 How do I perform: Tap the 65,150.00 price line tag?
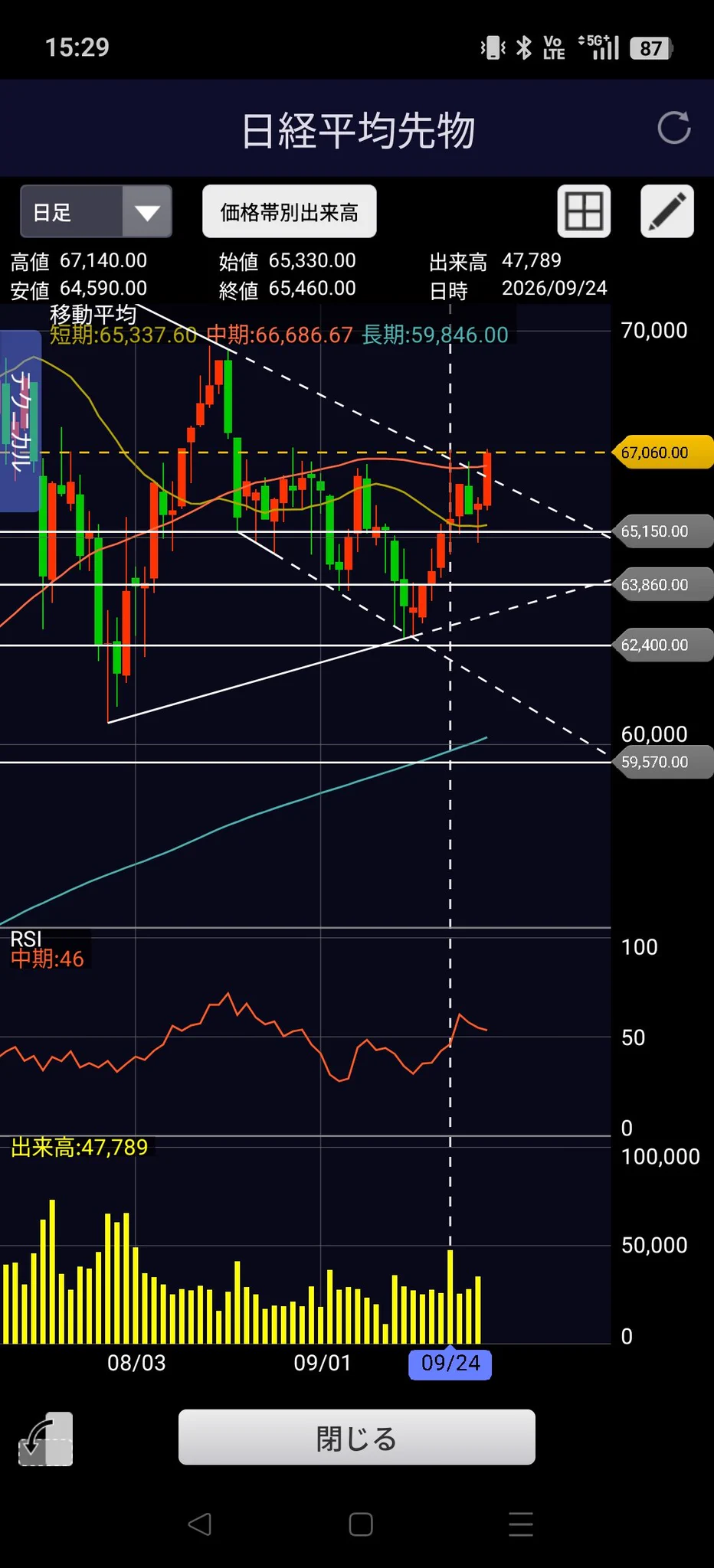(663, 531)
